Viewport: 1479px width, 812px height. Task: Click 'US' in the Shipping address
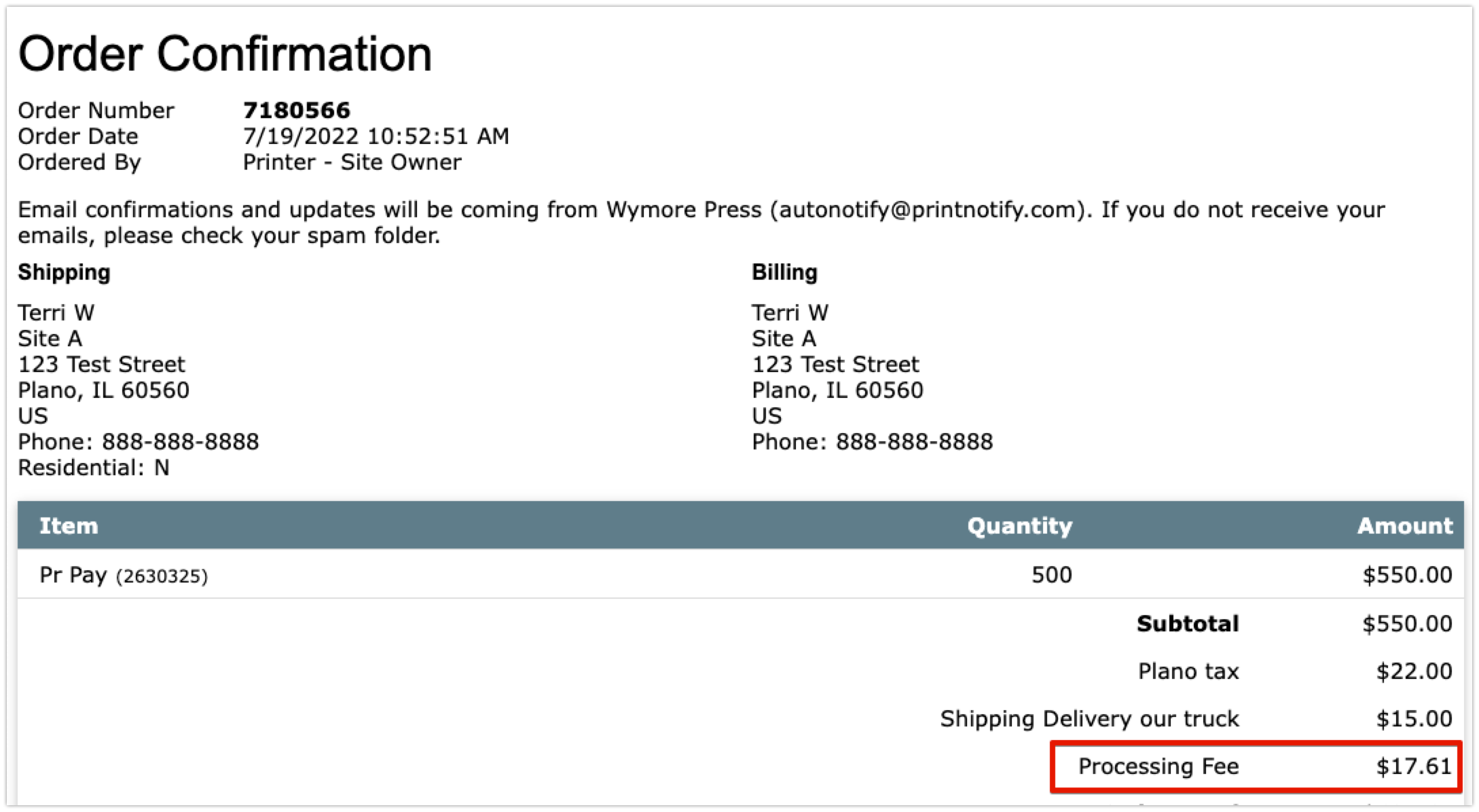(33, 416)
